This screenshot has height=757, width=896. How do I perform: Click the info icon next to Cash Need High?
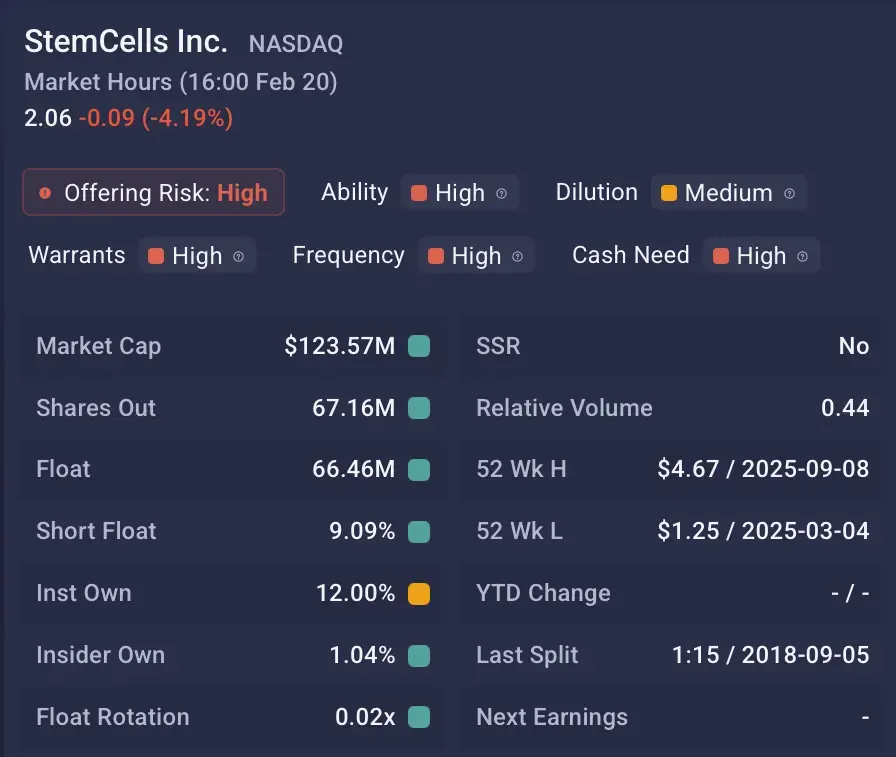point(802,256)
